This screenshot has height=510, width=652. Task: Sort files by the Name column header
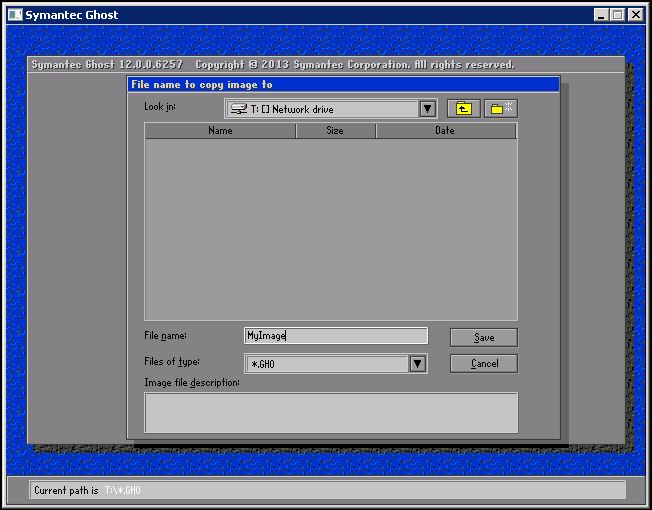click(x=220, y=131)
